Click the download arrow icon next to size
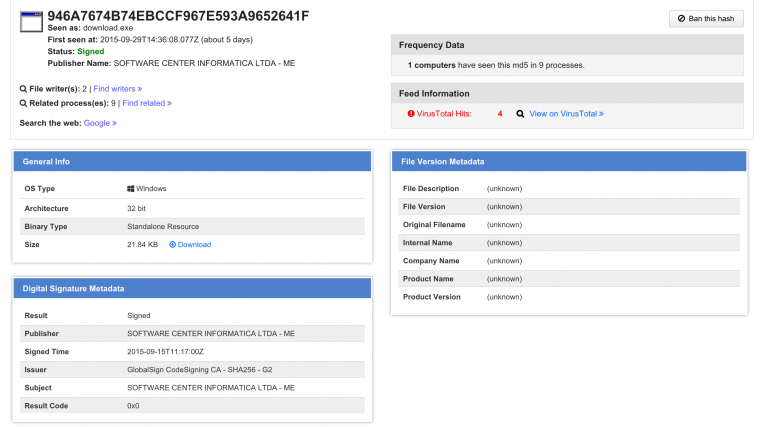 [172, 244]
